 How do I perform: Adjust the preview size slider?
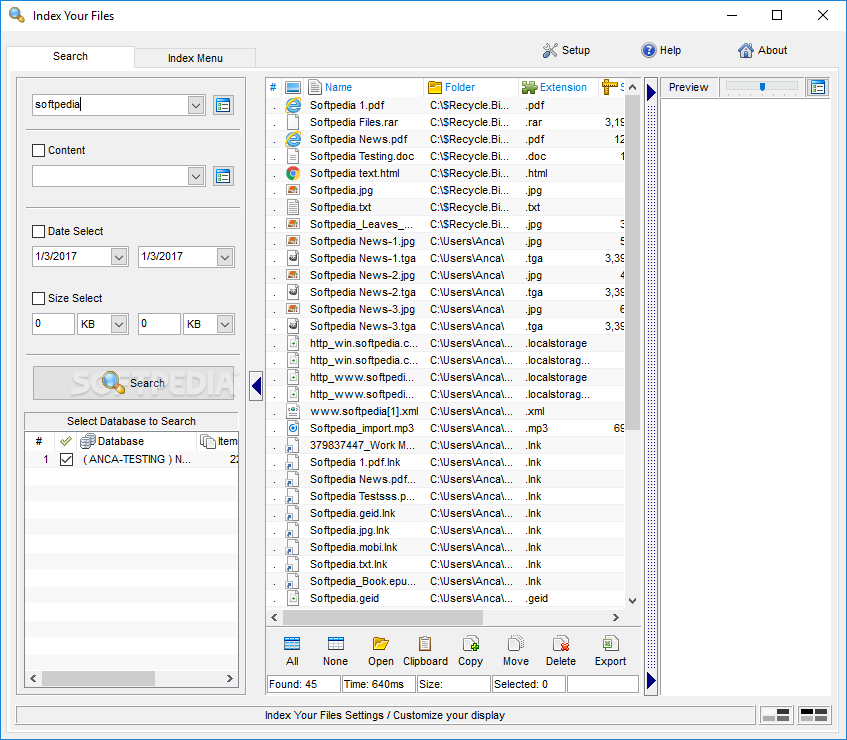[762, 86]
